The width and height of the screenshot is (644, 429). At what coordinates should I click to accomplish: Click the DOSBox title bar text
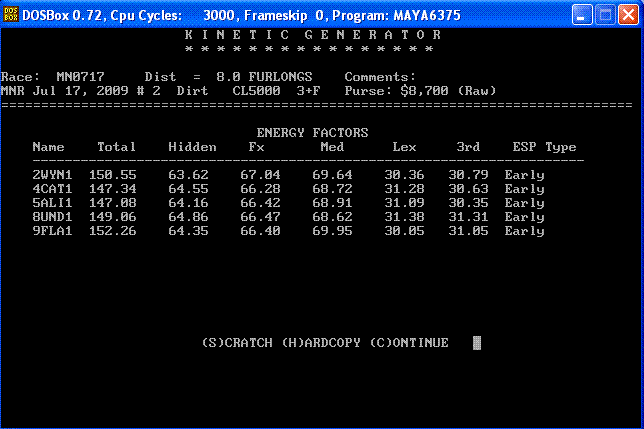pyautogui.click(x=241, y=16)
